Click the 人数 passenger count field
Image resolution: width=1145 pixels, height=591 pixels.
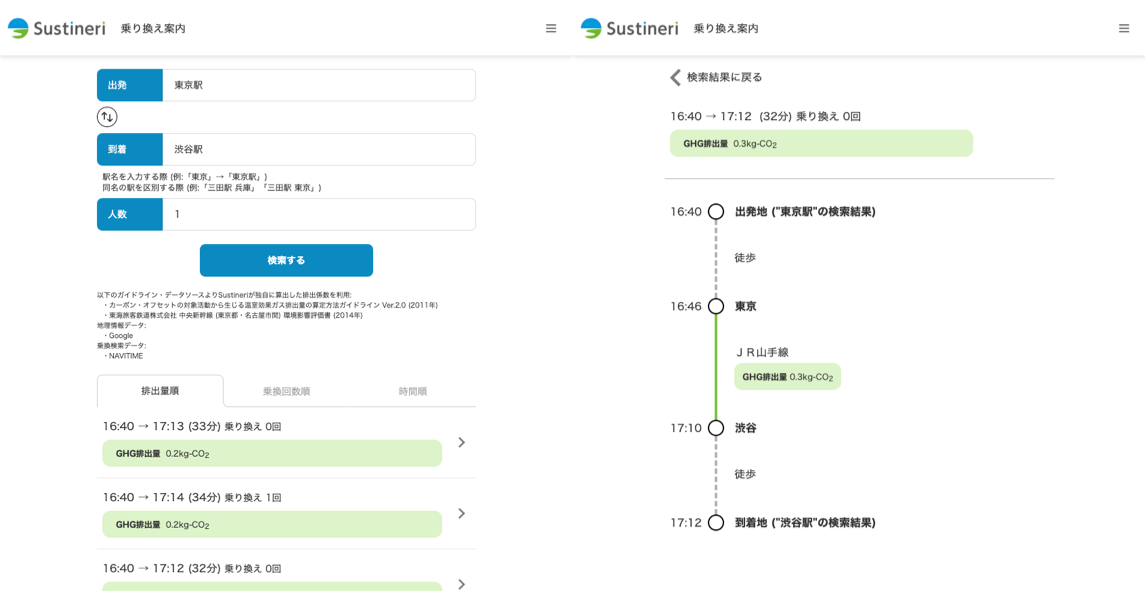click(318, 214)
